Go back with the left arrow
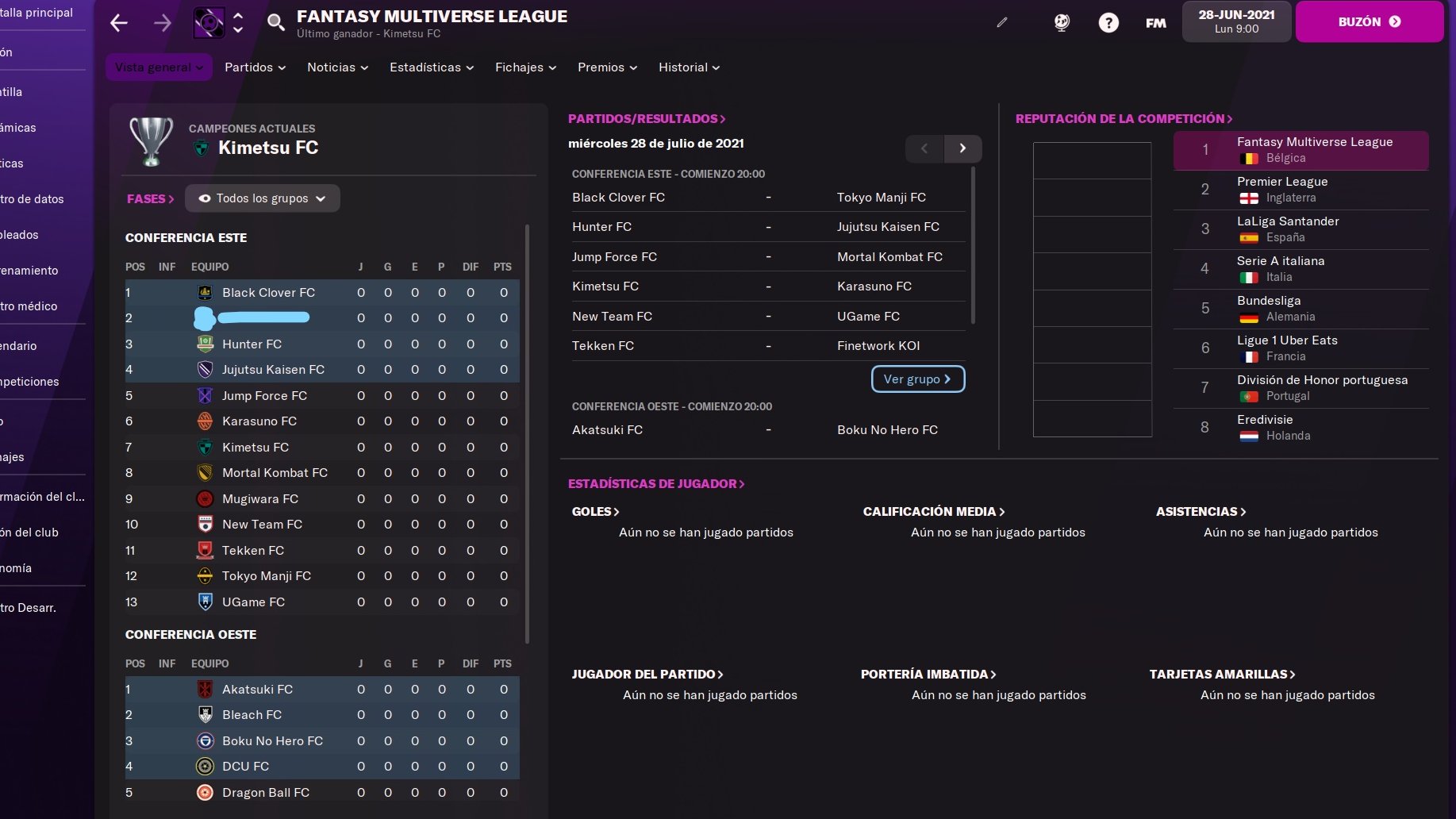 (x=119, y=23)
